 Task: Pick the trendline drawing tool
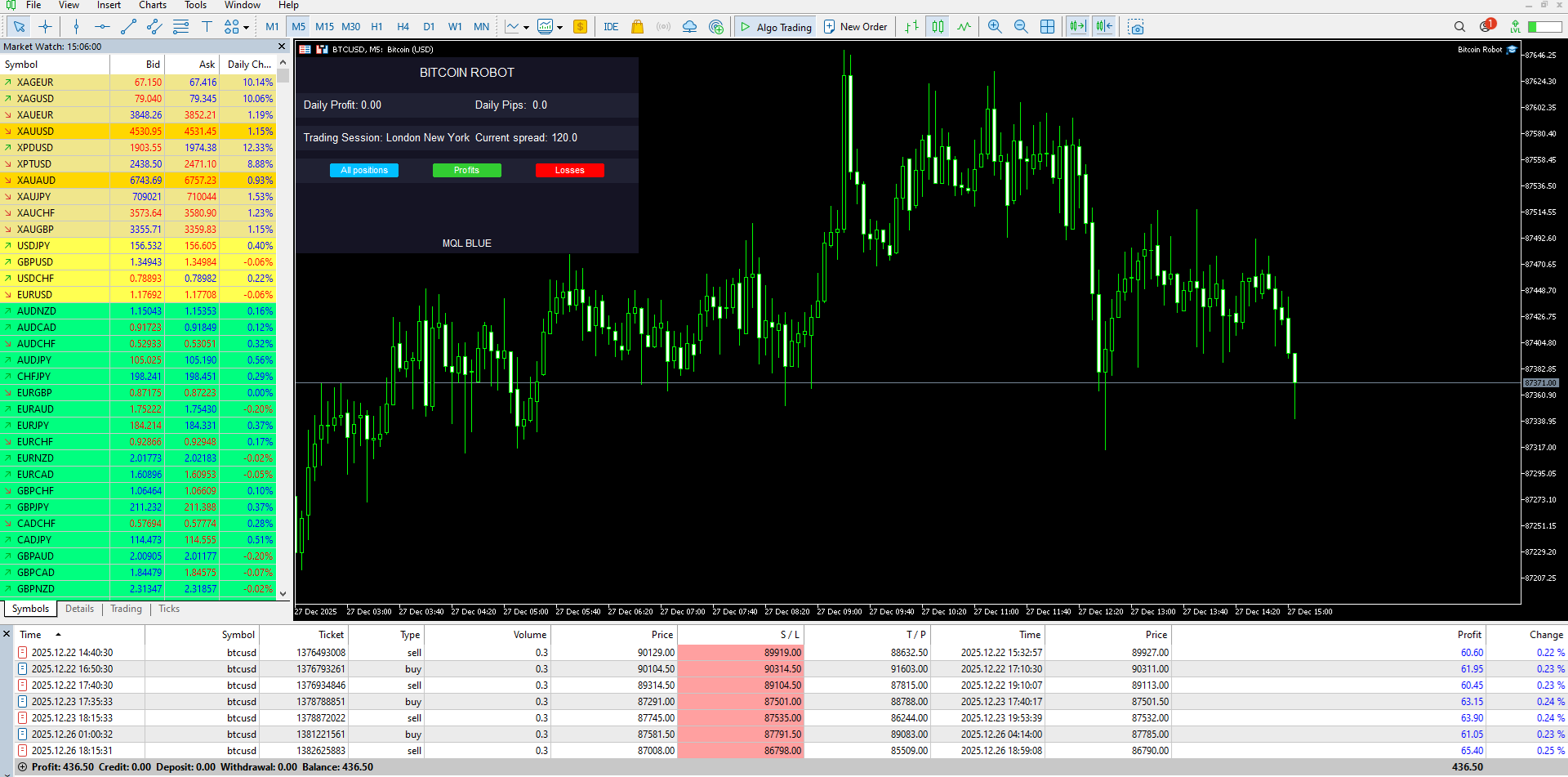click(x=128, y=27)
